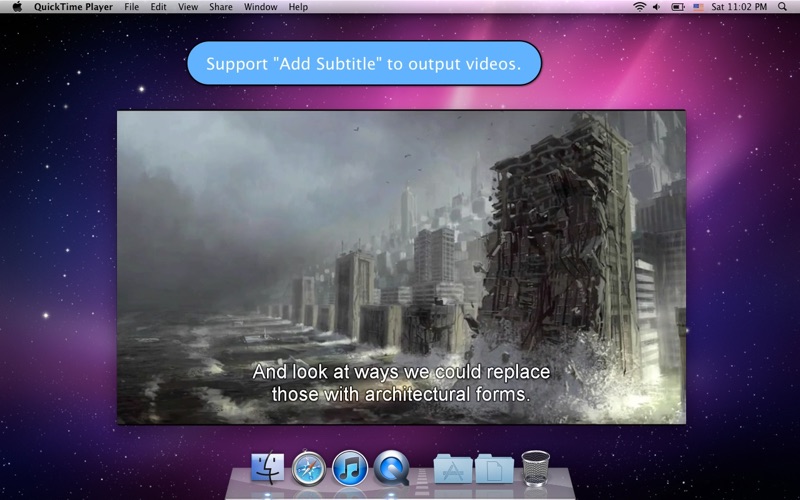Click the battery status icon
800x500 pixels.
click(x=678, y=7)
